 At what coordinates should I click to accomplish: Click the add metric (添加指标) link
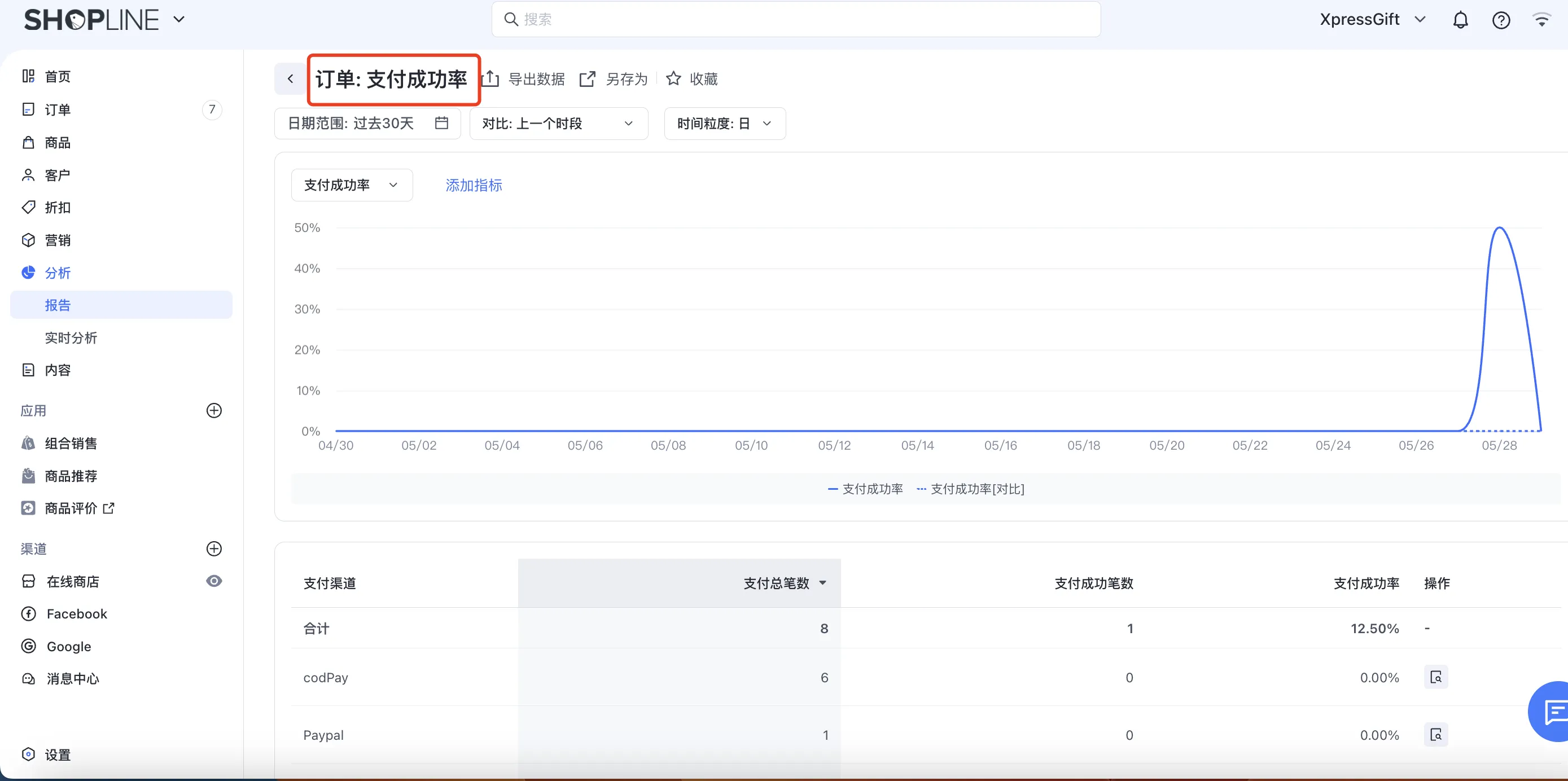click(x=474, y=185)
